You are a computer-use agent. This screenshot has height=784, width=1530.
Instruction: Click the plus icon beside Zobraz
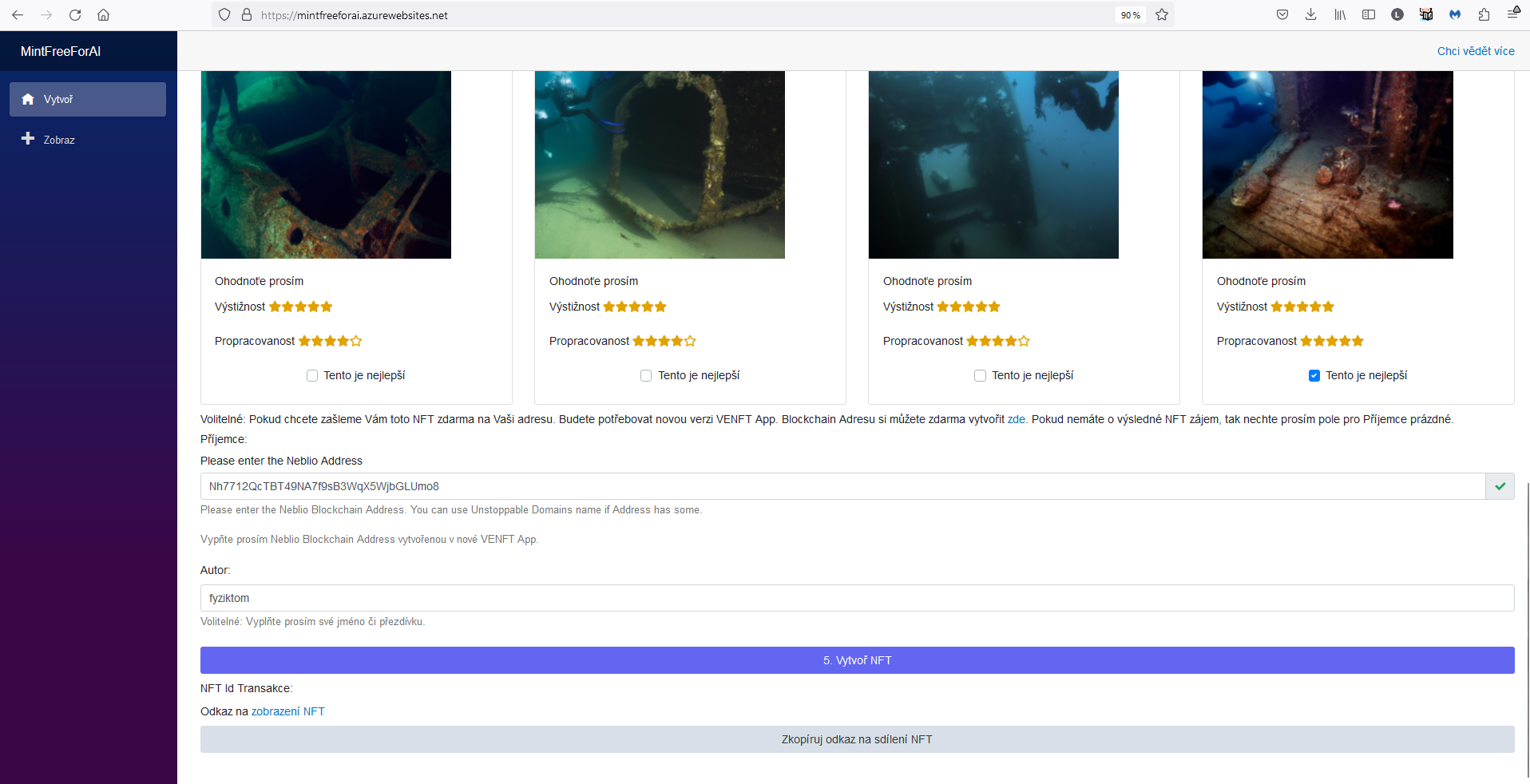(x=28, y=139)
